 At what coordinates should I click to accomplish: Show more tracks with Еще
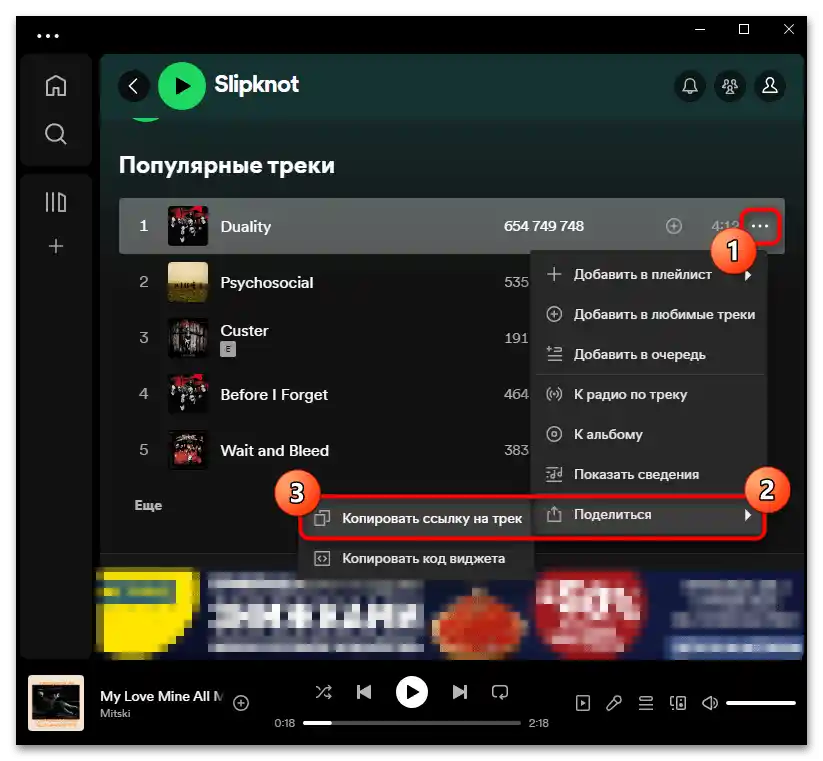pos(148,505)
